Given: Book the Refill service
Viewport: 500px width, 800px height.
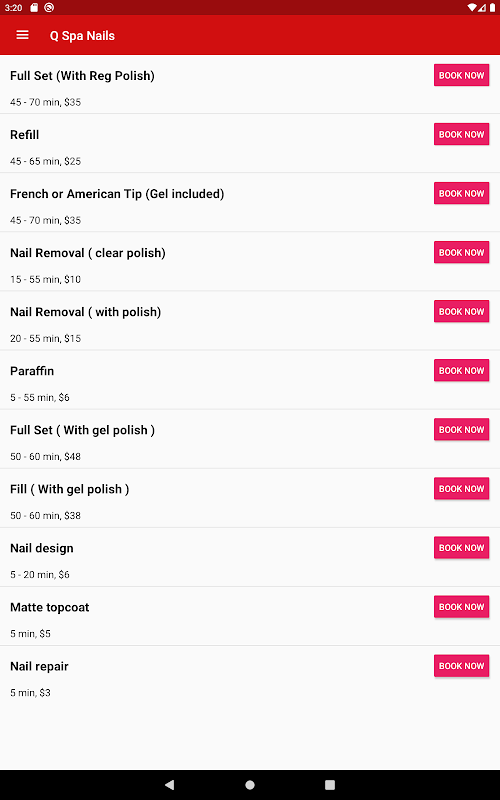Looking at the screenshot, I should click(461, 134).
